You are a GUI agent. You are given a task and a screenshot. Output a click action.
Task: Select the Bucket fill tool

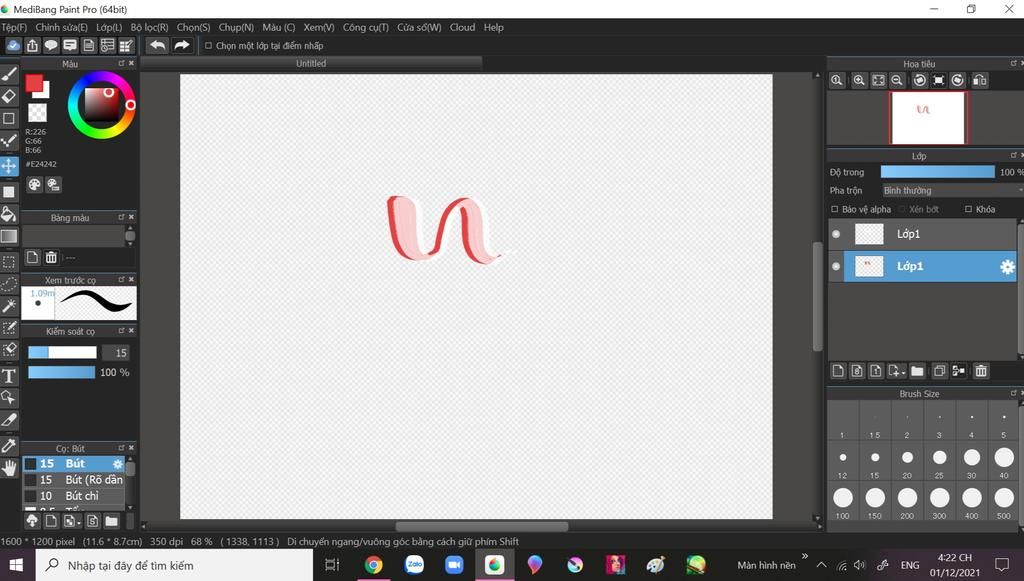point(9,214)
